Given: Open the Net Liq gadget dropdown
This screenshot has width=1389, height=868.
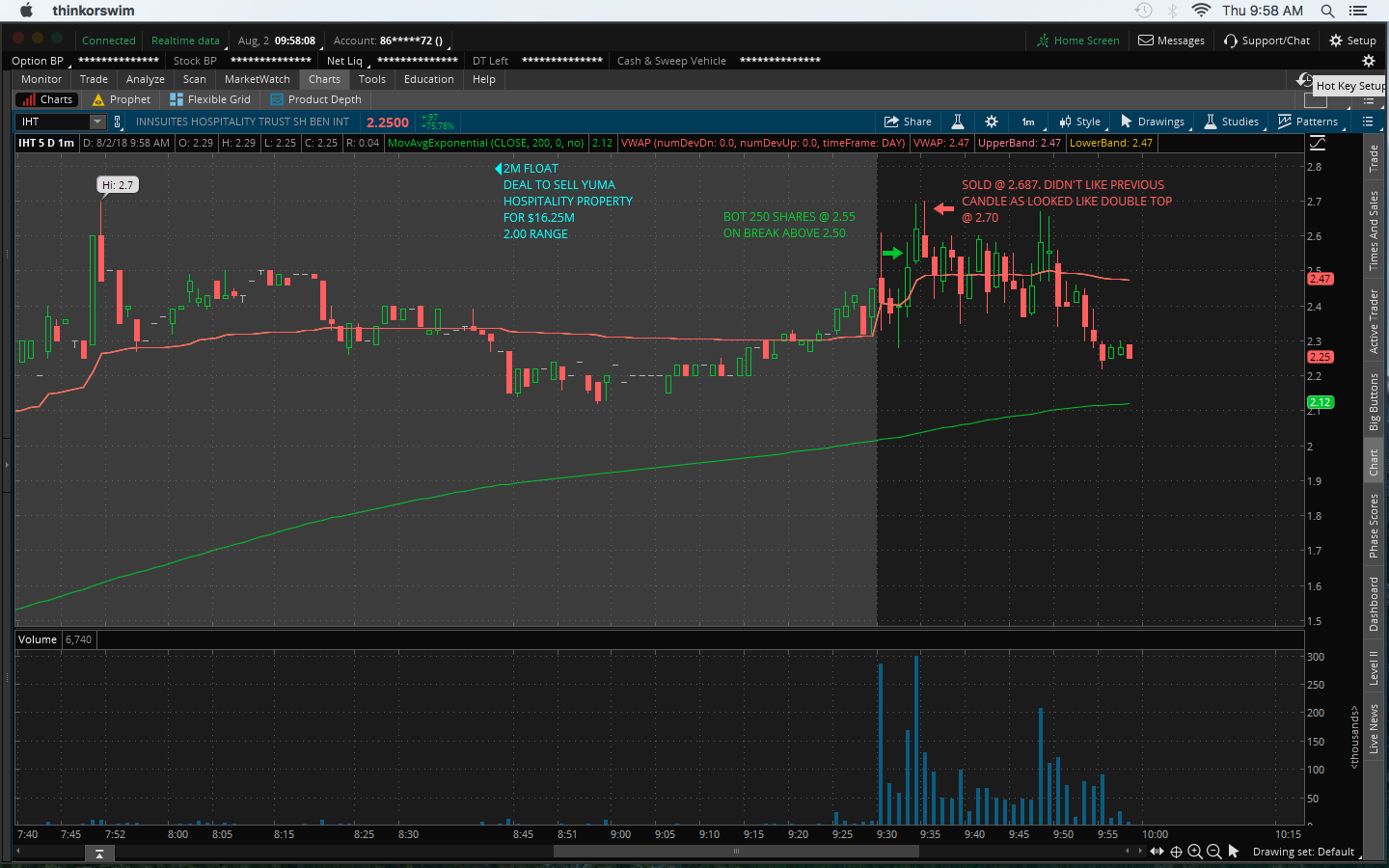Looking at the screenshot, I should point(347,61).
